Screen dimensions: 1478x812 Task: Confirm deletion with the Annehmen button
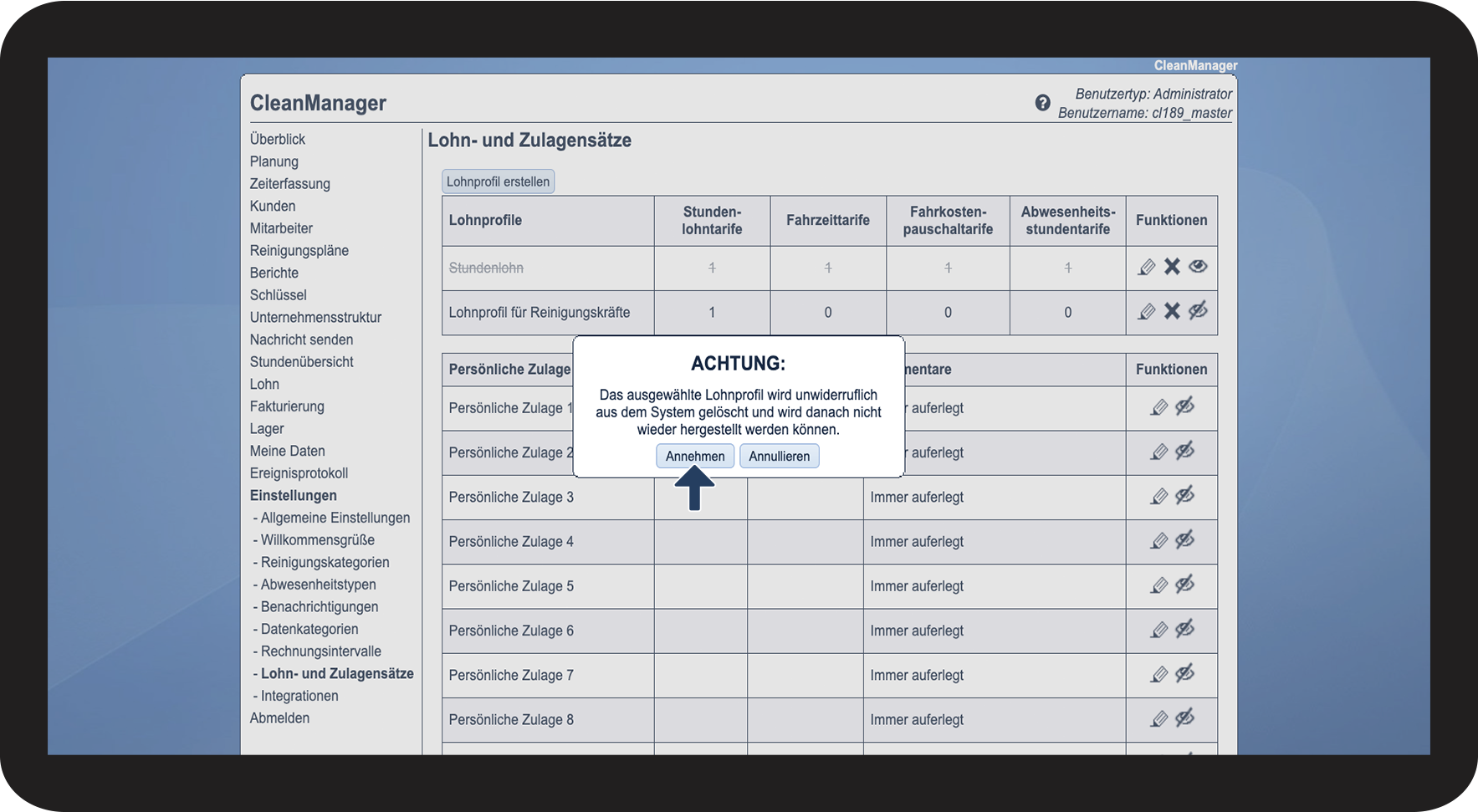[x=695, y=456]
